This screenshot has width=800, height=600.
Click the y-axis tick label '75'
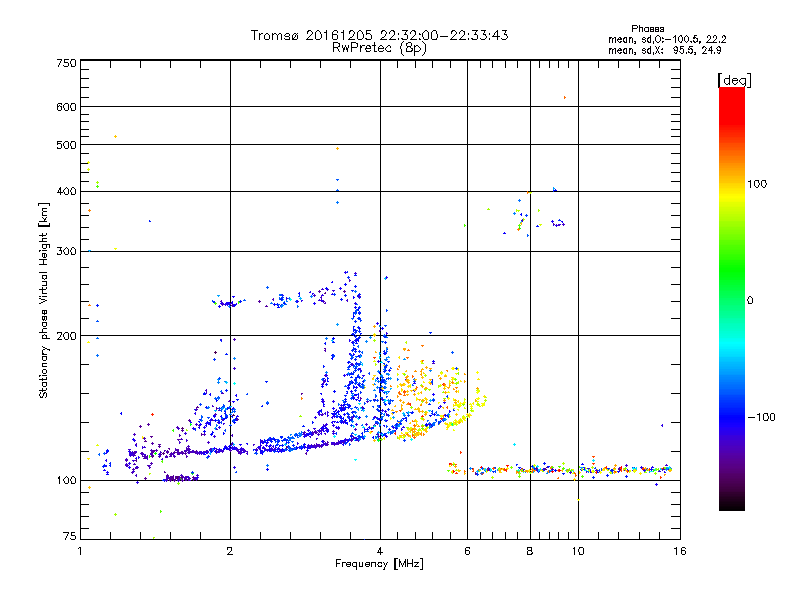pyautogui.click(x=70, y=536)
